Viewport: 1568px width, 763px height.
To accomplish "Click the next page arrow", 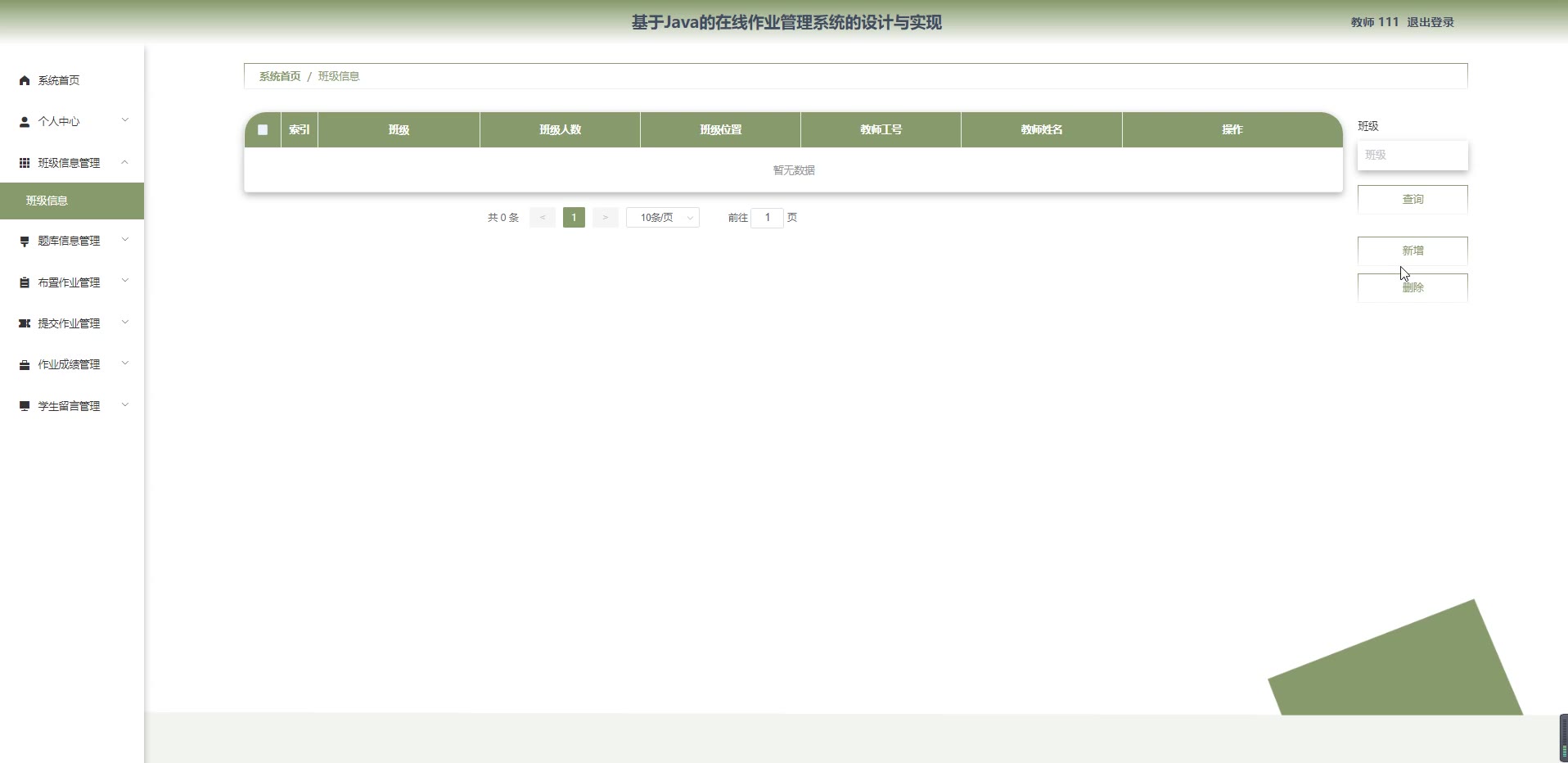I will point(605,218).
